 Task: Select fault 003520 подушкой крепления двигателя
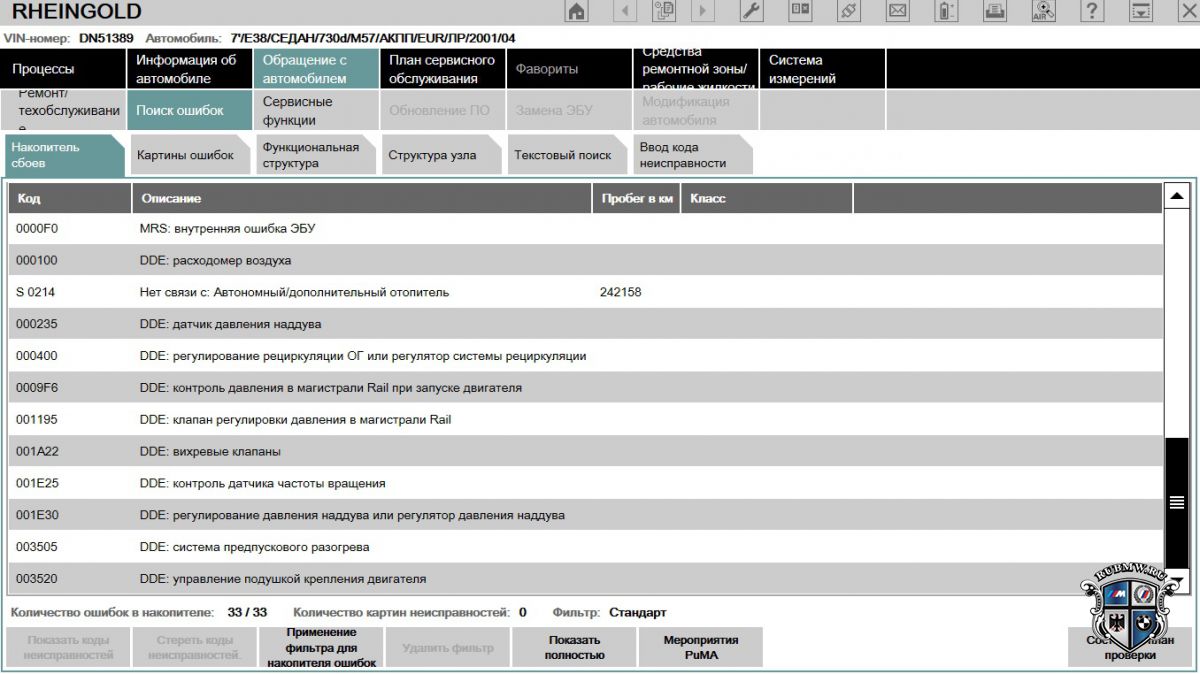point(586,578)
